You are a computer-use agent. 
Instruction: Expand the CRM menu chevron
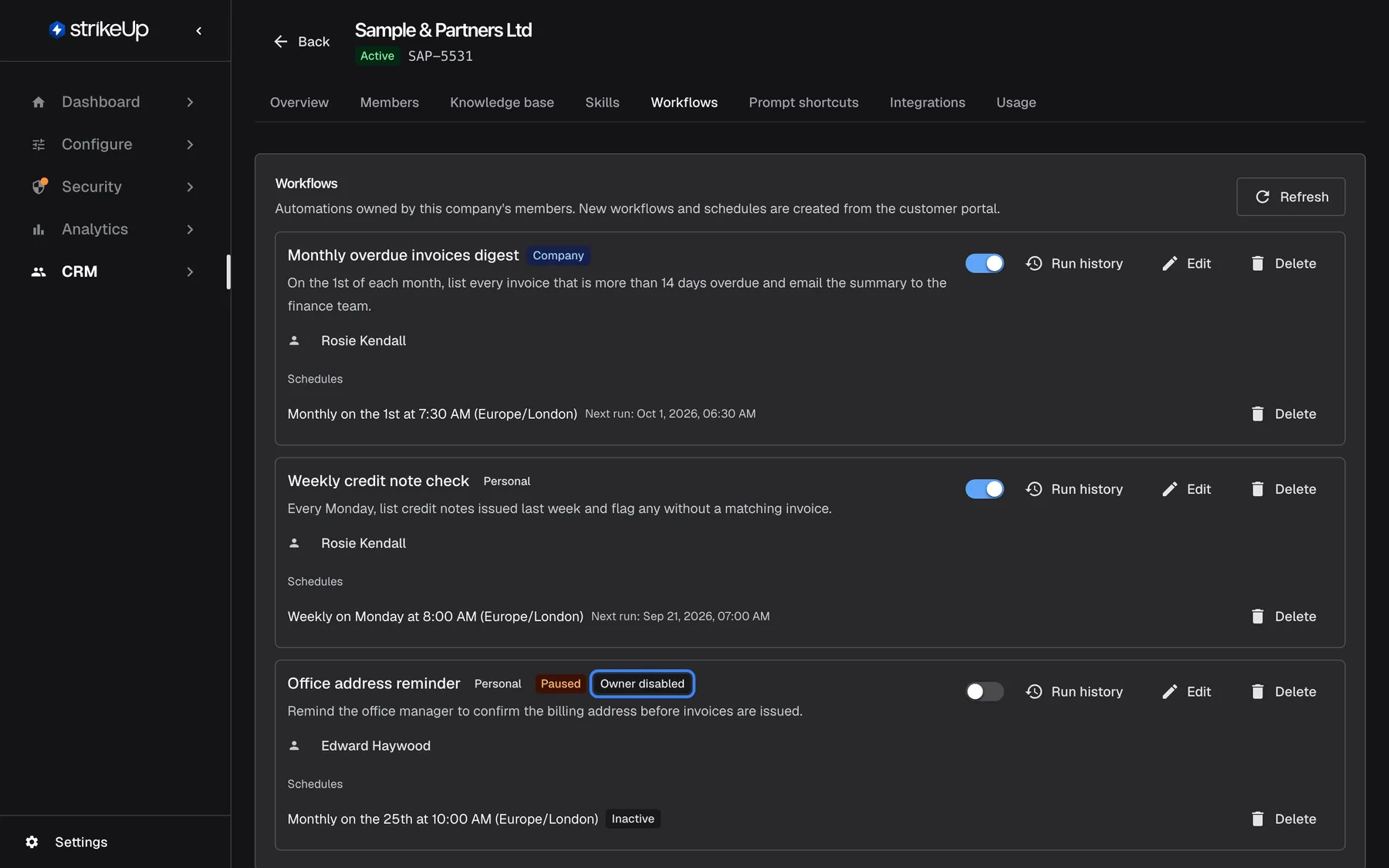pyautogui.click(x=190, y=272)
